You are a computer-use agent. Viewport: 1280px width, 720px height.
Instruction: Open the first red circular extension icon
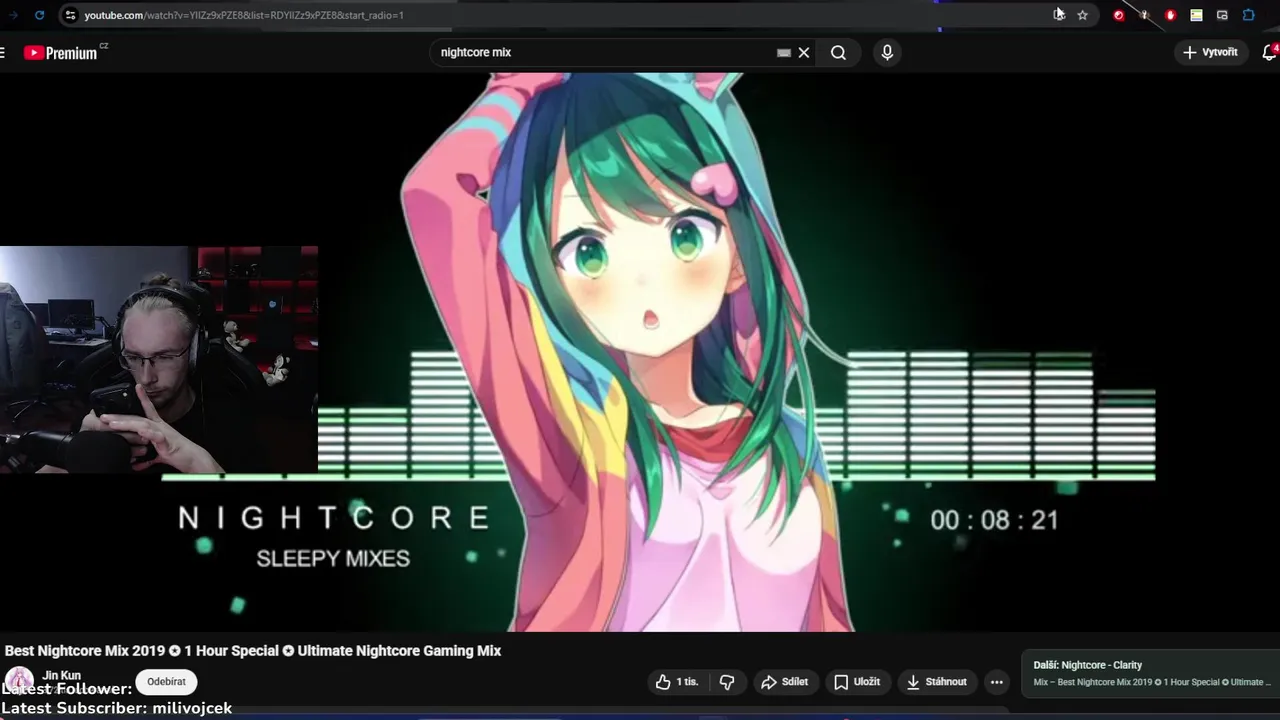(x=1118, y=15)
